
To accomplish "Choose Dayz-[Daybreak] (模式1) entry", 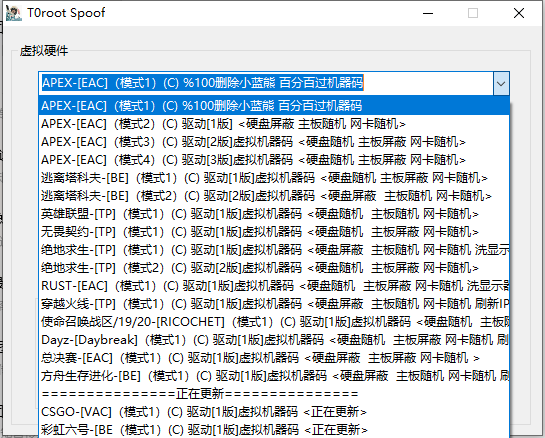I will click(274, 340).
